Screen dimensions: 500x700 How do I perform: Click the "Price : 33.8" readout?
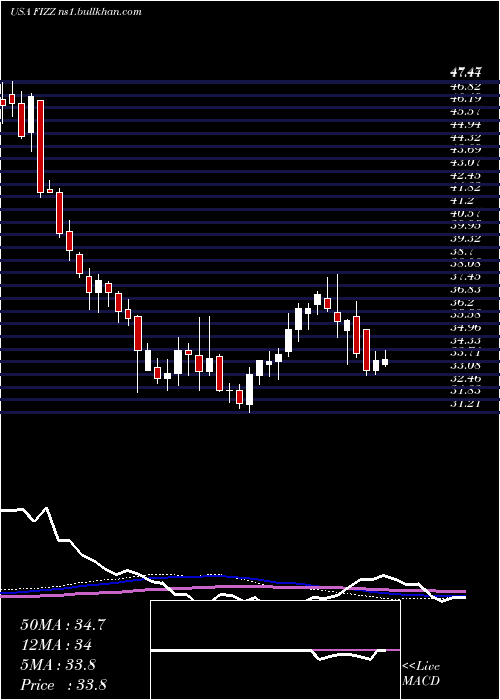coord(63,685)
